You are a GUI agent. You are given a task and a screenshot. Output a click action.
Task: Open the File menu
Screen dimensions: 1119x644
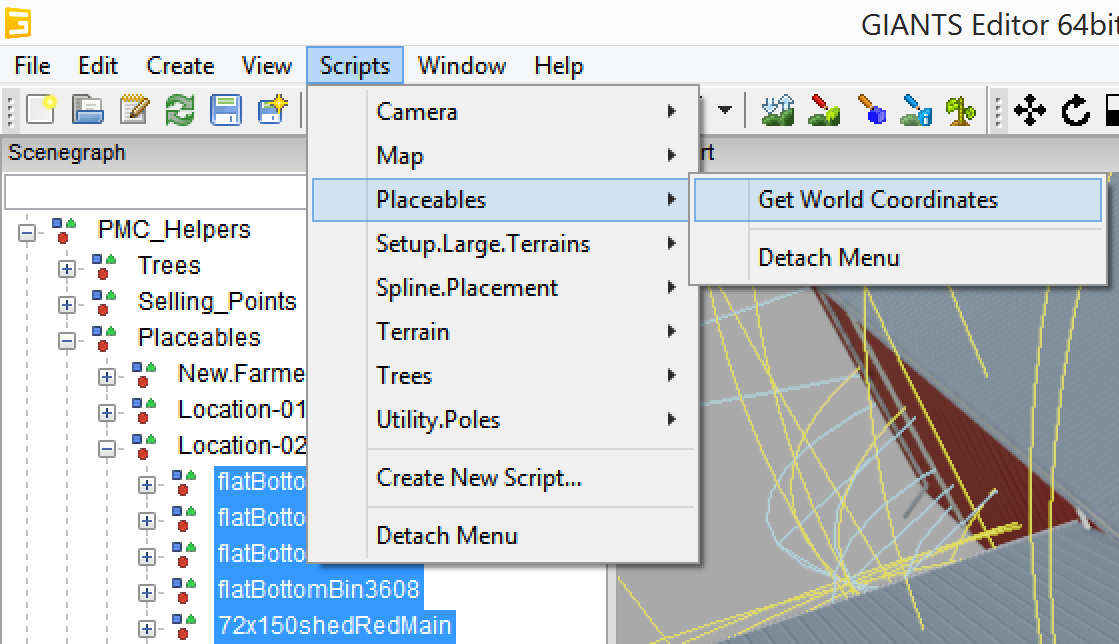(x=32, y=66)
